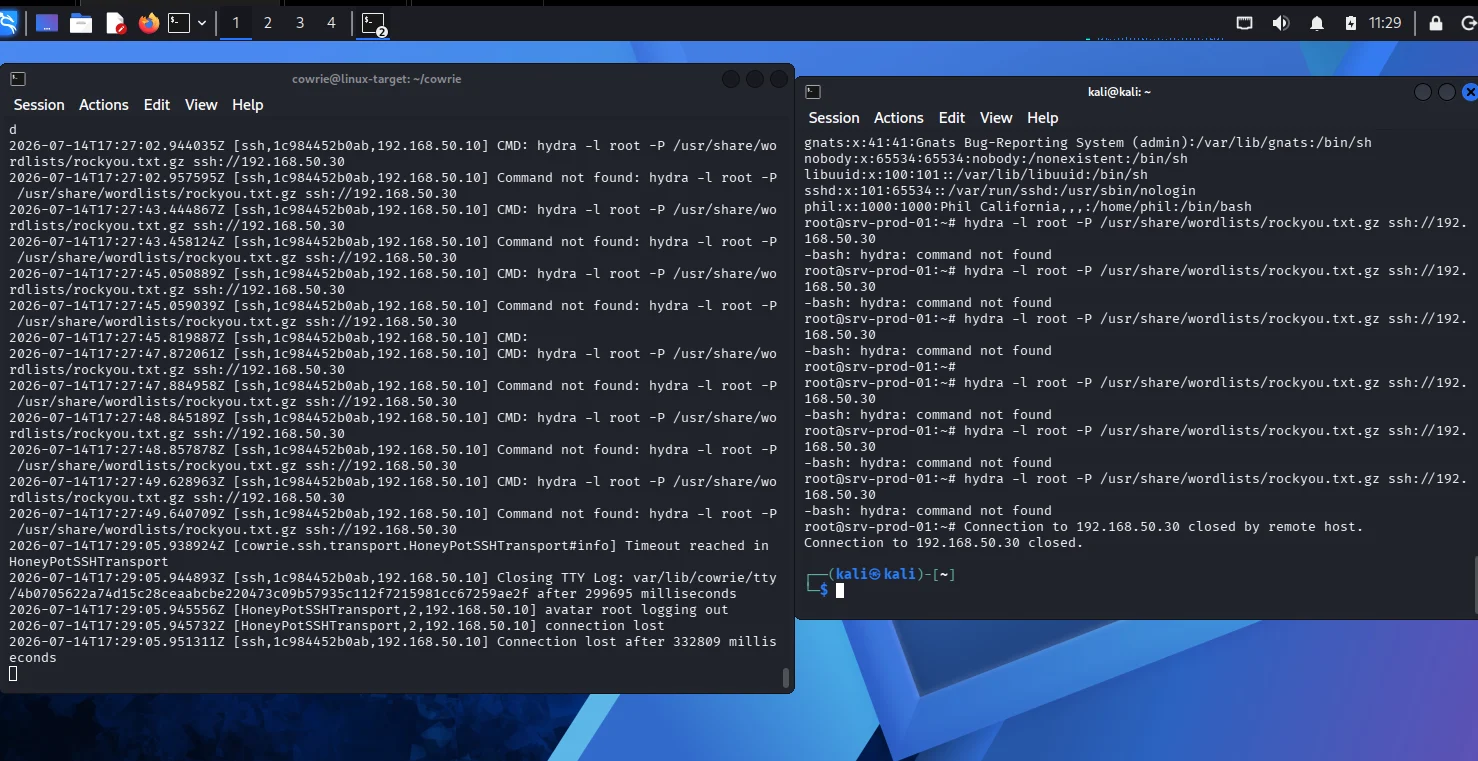Expand the terminal launcher dropdown arrow
This screenshot has height=761, width=1478.
pos(202,23)
